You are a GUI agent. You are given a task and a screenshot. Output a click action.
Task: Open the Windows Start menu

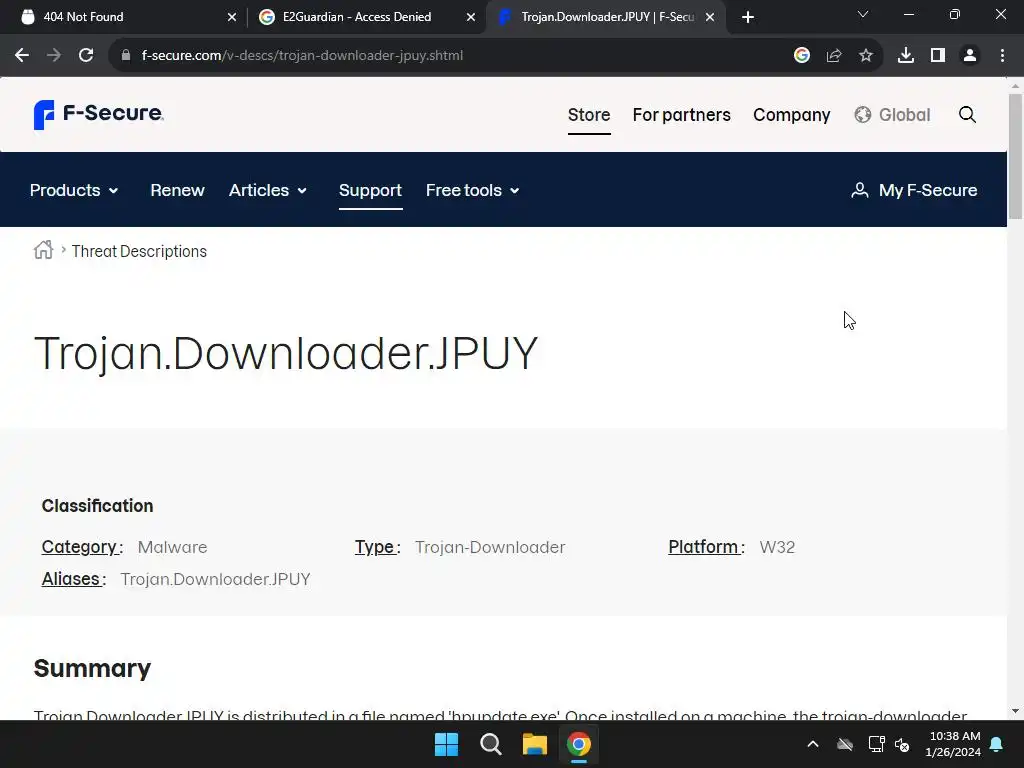click(x=447, y=744)
